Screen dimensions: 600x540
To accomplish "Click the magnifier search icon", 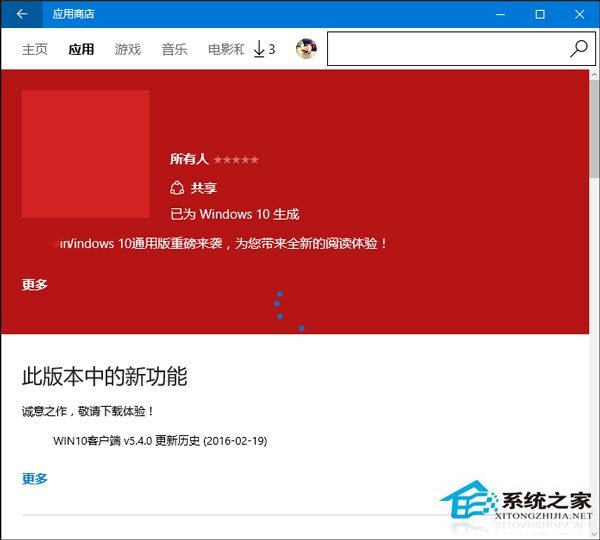I will tap(579, 49).
